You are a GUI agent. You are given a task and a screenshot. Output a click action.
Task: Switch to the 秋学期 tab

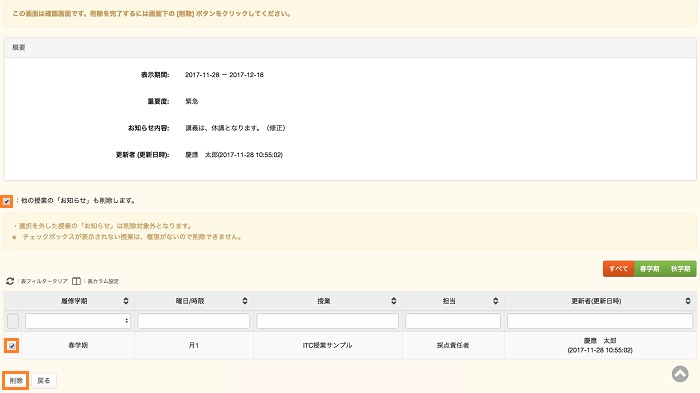tap(681, 269)
